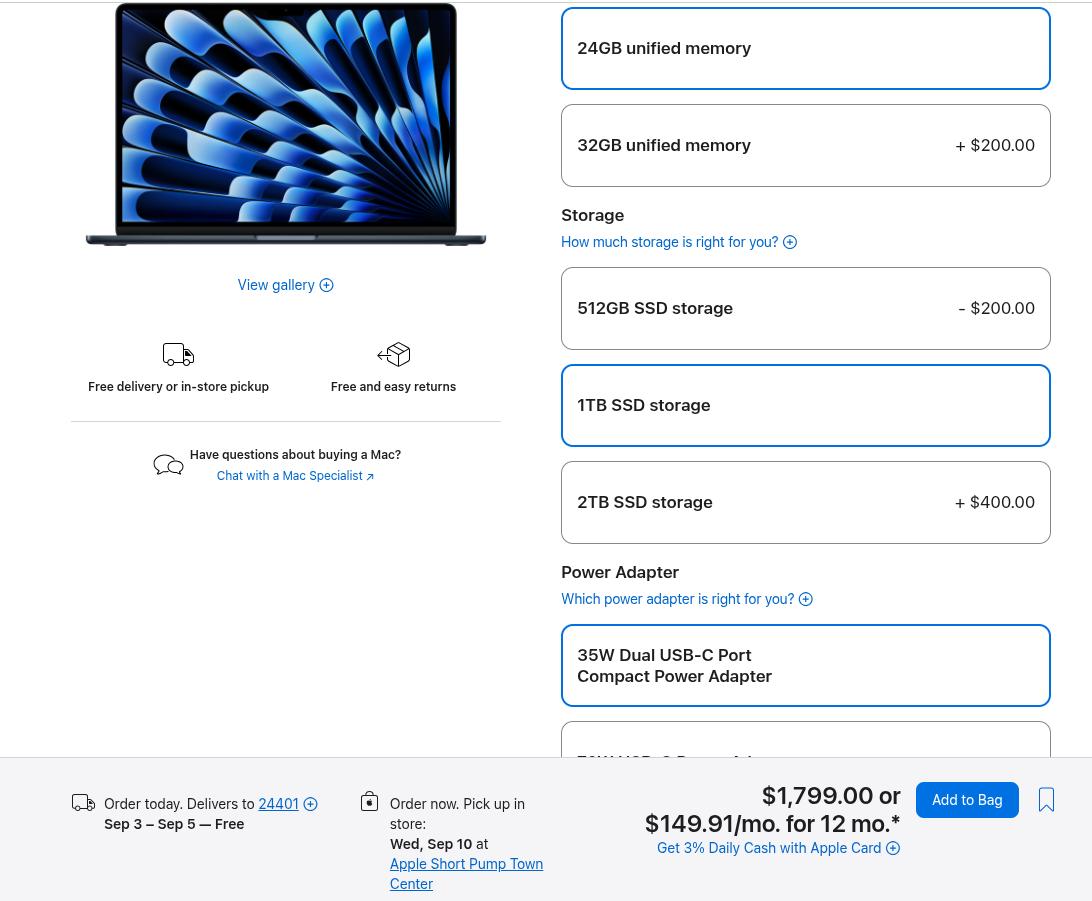Open Which power adapter is right for you
Image resolution: width=1092 pixels, height=901 pixels.
(x=678, y=599)
